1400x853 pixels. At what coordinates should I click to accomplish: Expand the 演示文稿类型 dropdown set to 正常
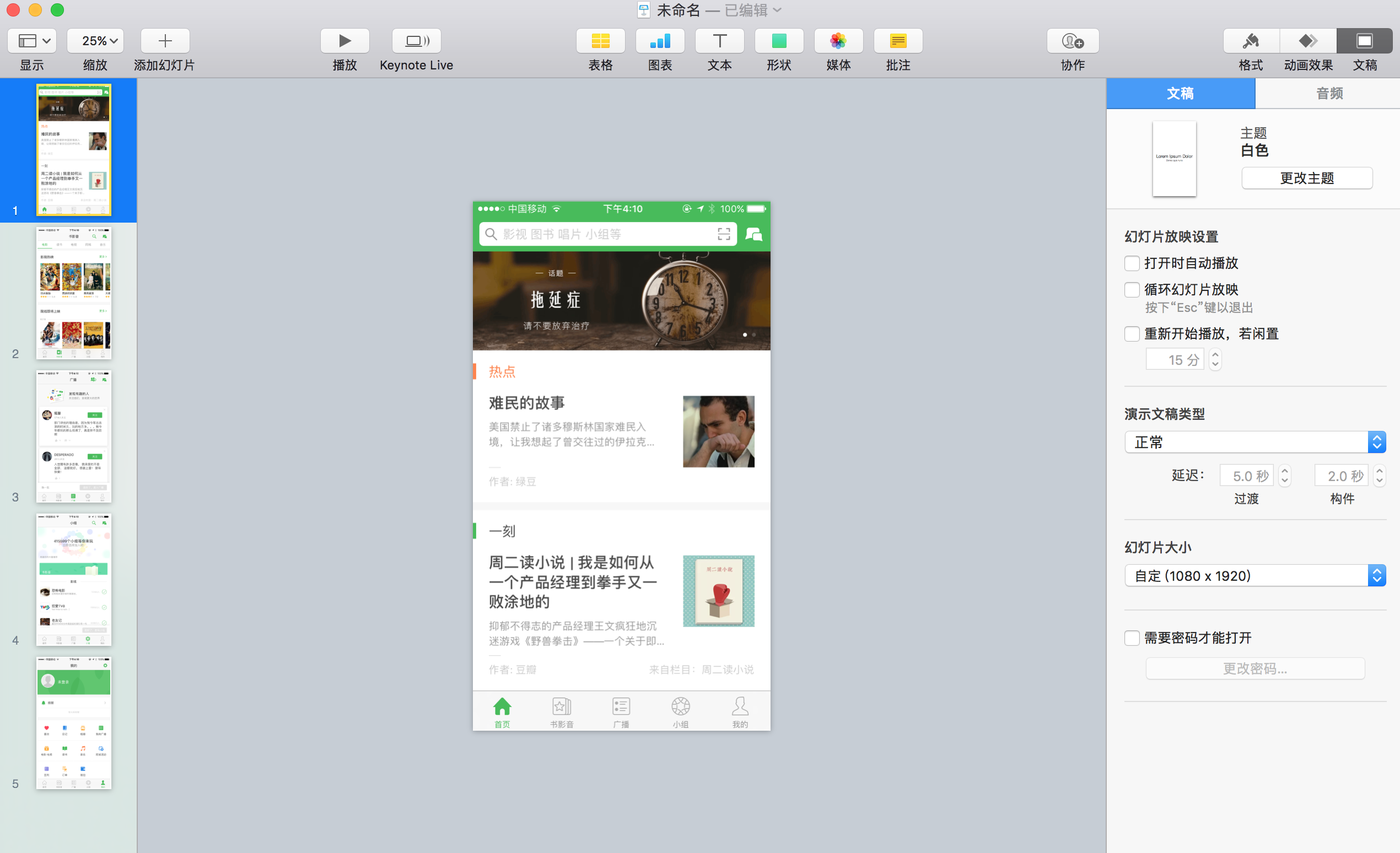tap(1255, 442)
